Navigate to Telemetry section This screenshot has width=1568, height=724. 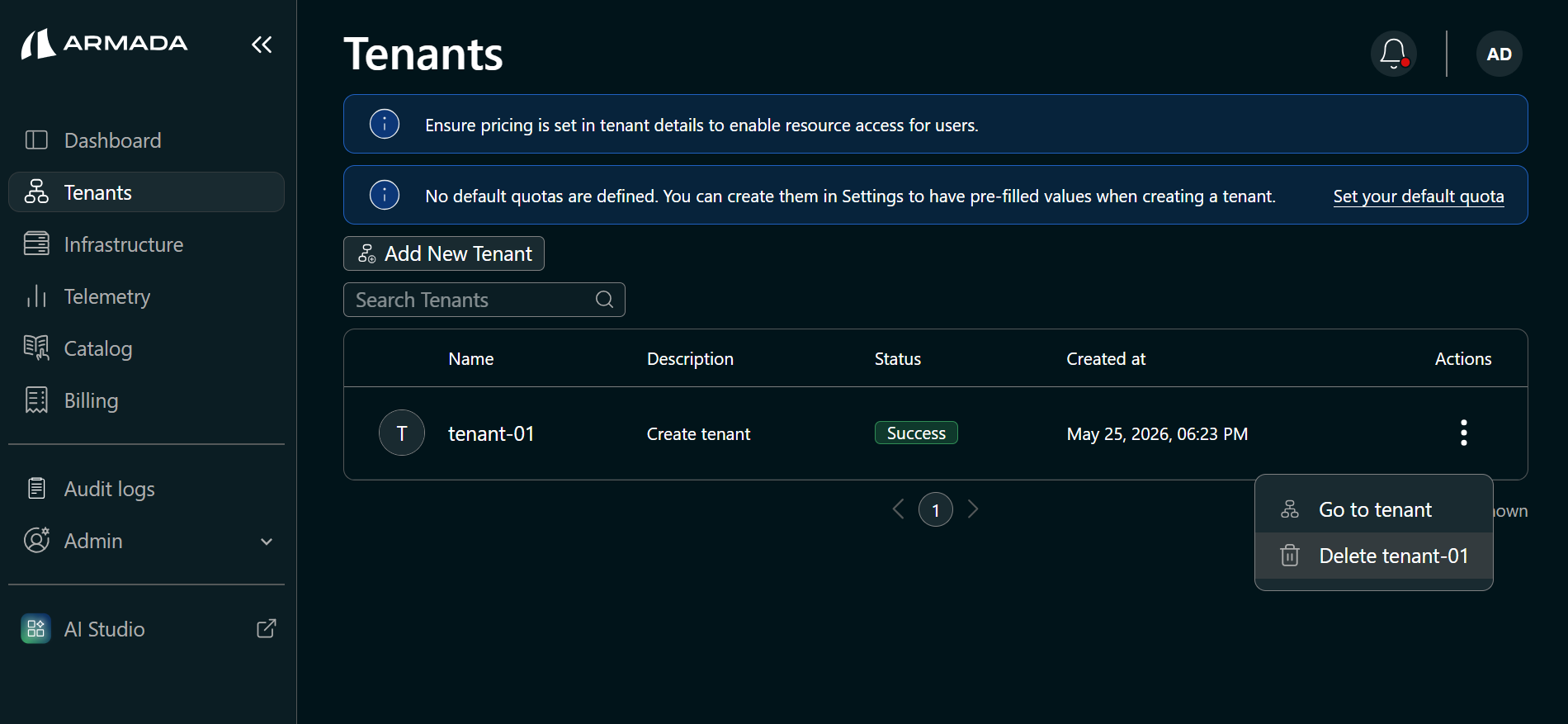click(146, 296)
